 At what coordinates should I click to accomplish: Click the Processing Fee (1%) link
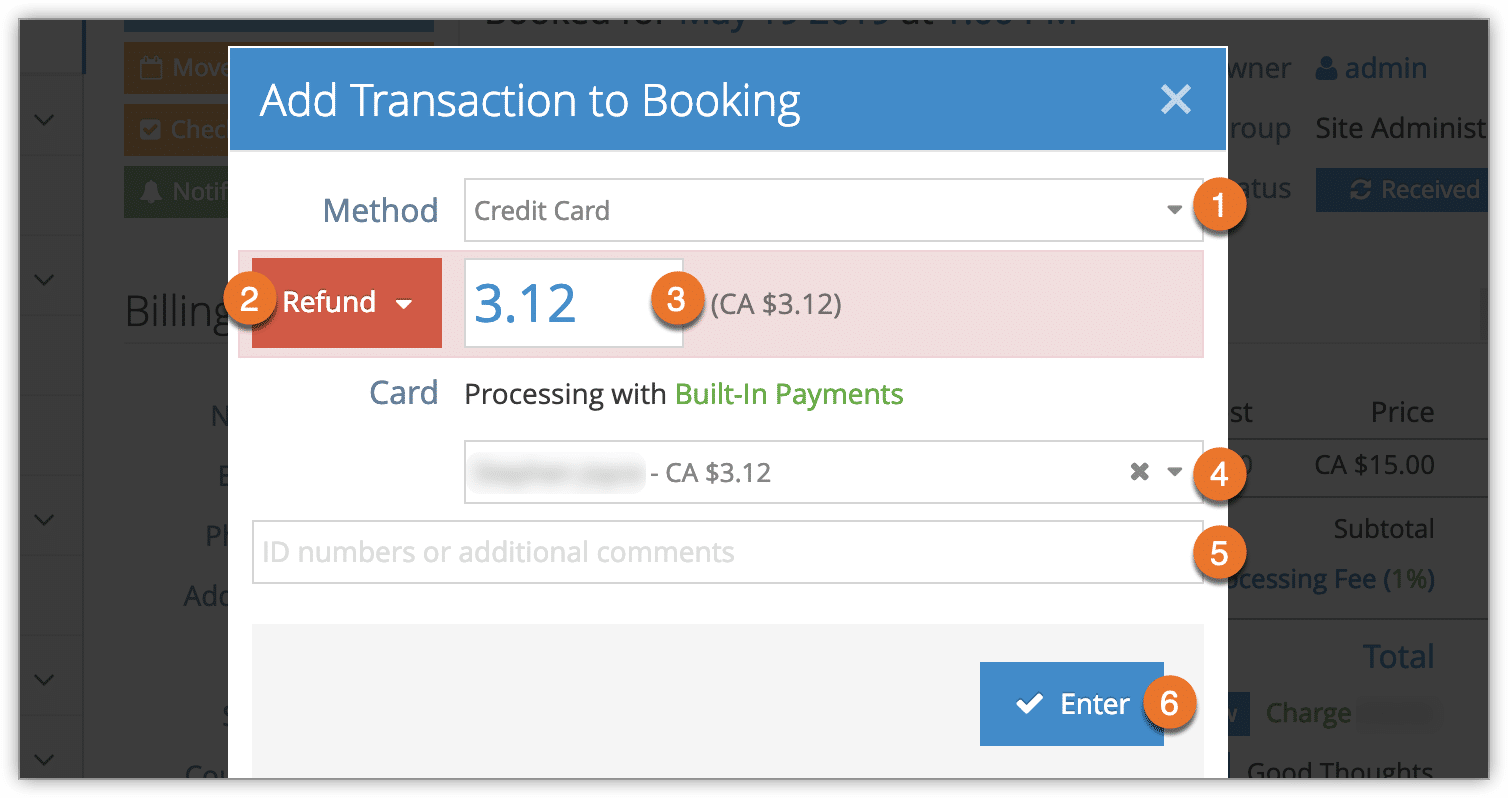(1330, 580)
